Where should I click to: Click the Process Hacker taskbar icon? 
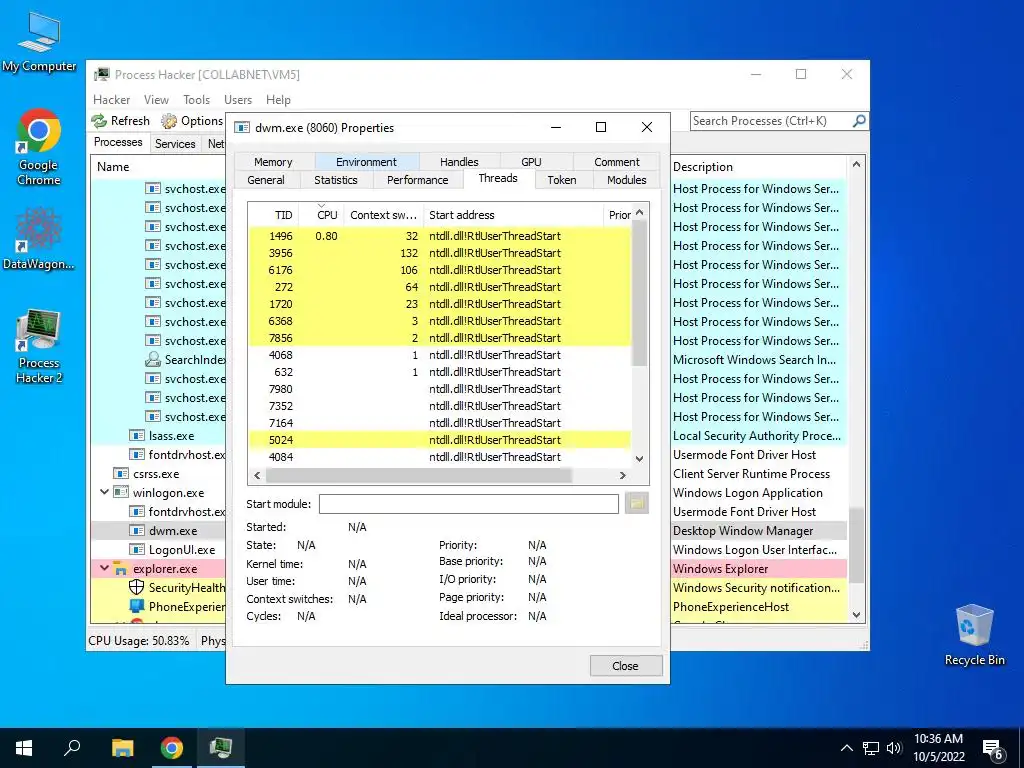coord(221,748)
